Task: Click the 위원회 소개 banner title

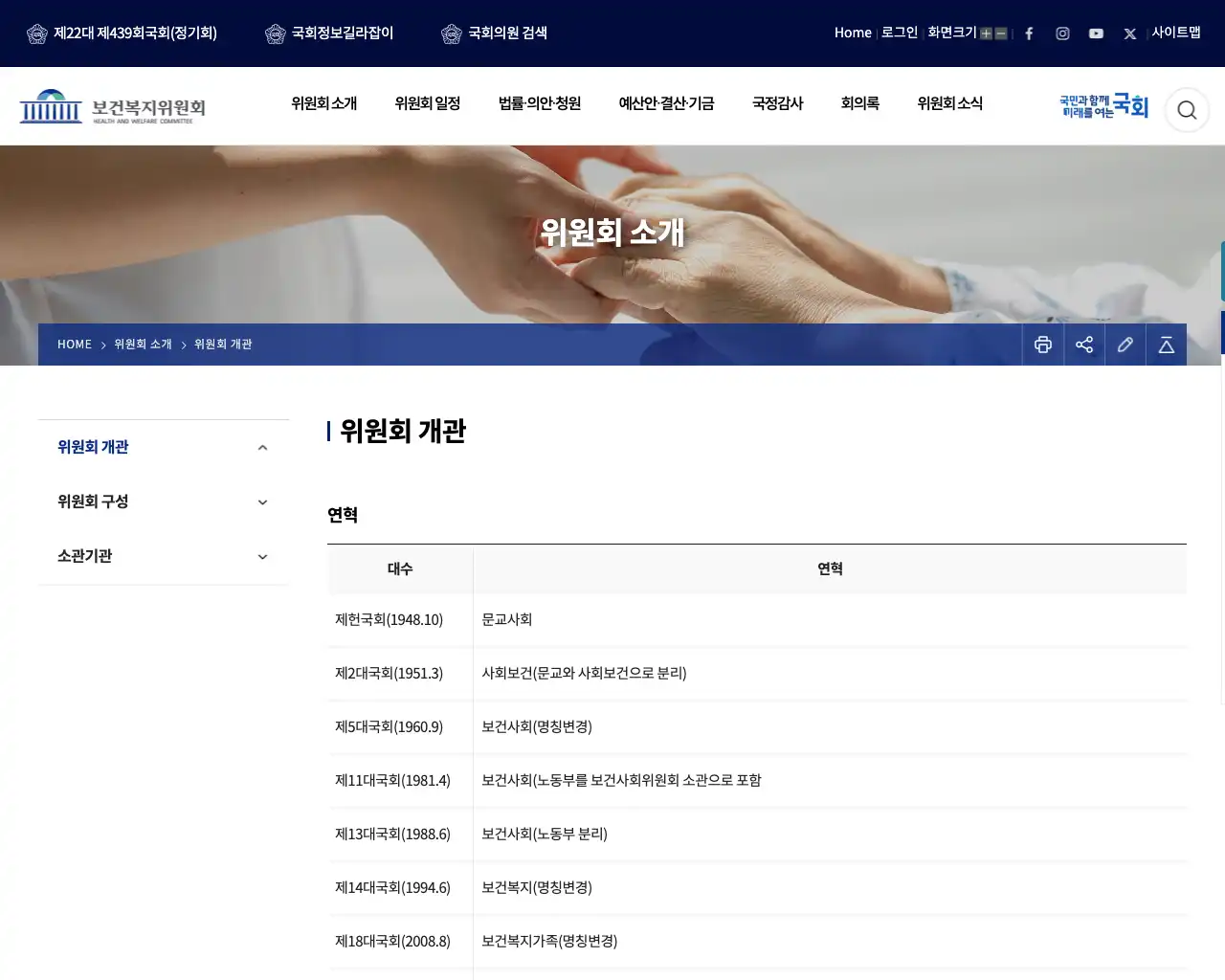Action: (612, 233)
